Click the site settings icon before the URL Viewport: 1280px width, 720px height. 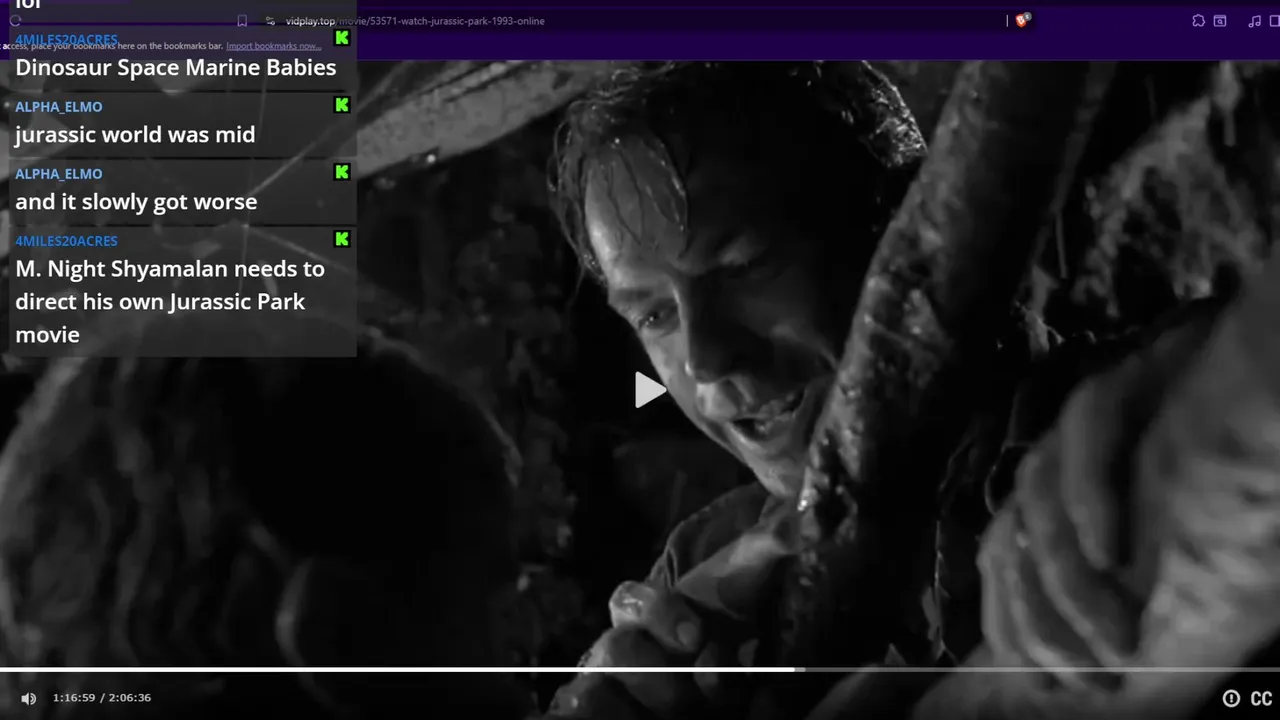tap(270, 21)
